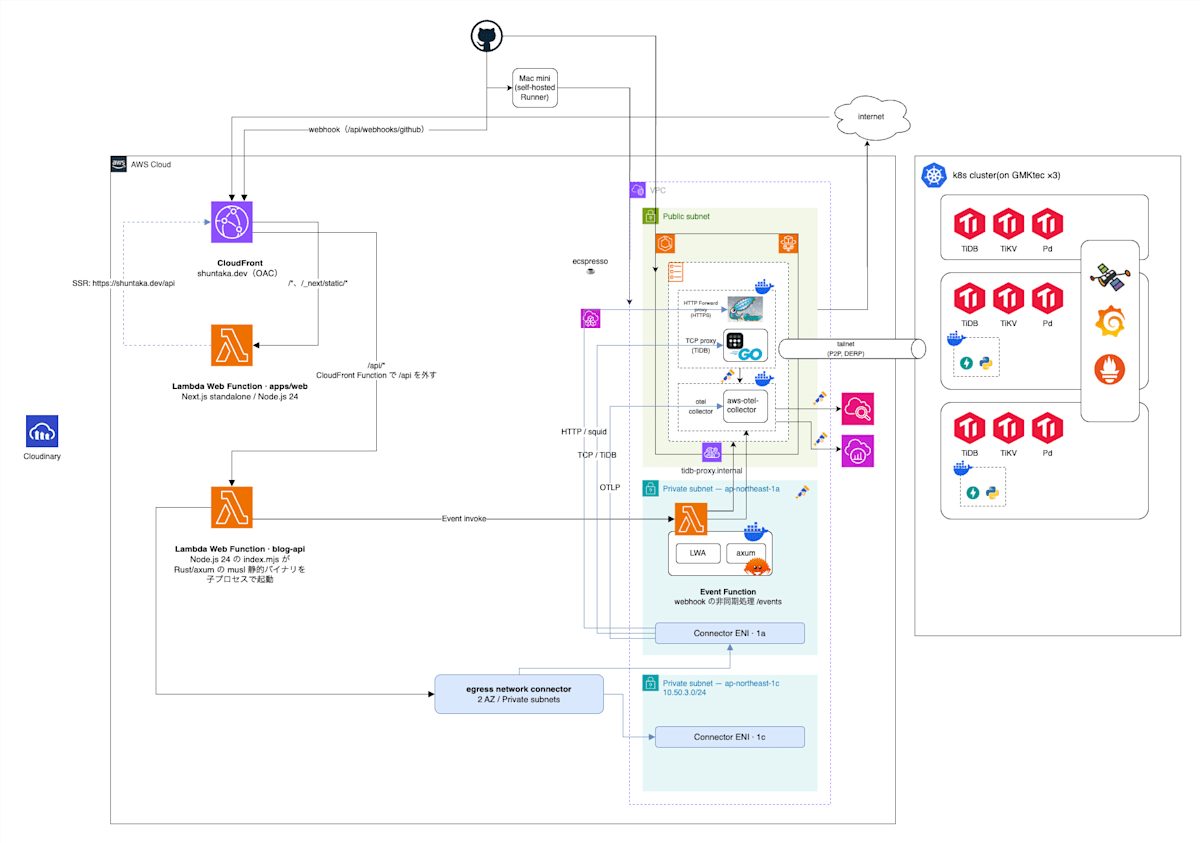This screenshot has height=843, width=1200.
Task: Click the ap-northeast-1c subnet lock icon
Action: [x=650, y=685]
